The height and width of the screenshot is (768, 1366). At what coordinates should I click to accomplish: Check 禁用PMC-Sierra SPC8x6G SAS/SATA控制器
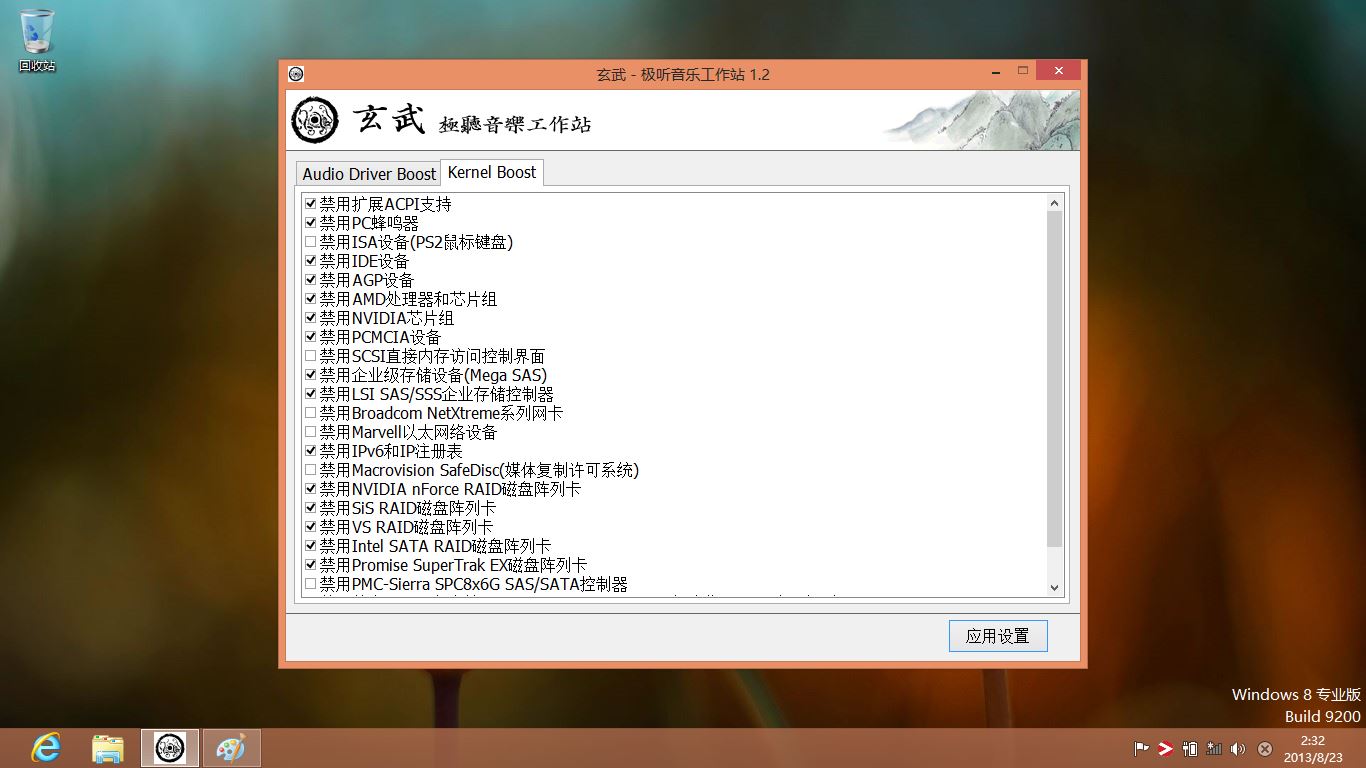click(x=311, y=584)
